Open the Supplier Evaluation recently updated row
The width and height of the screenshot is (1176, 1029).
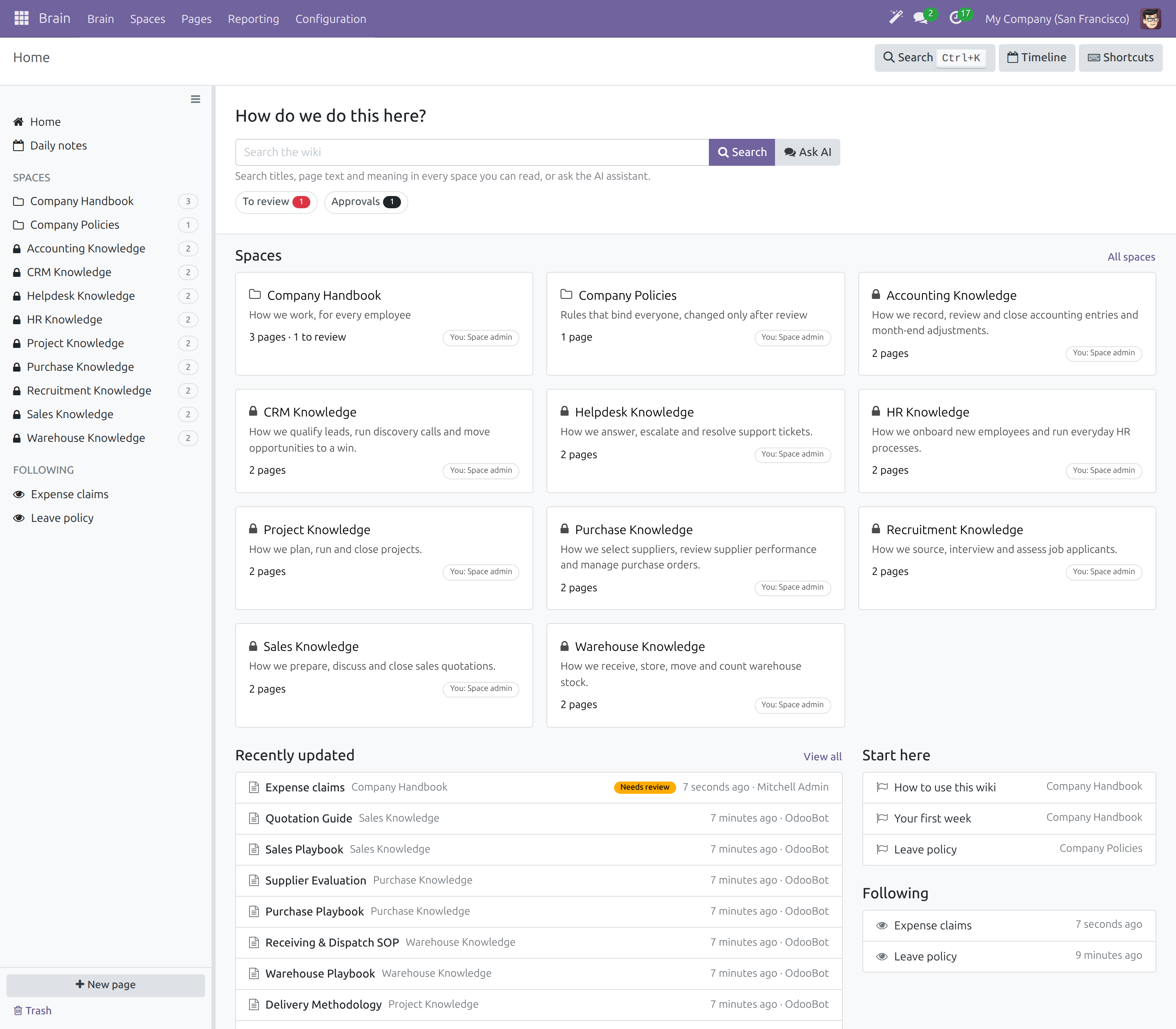click(539, 881)
